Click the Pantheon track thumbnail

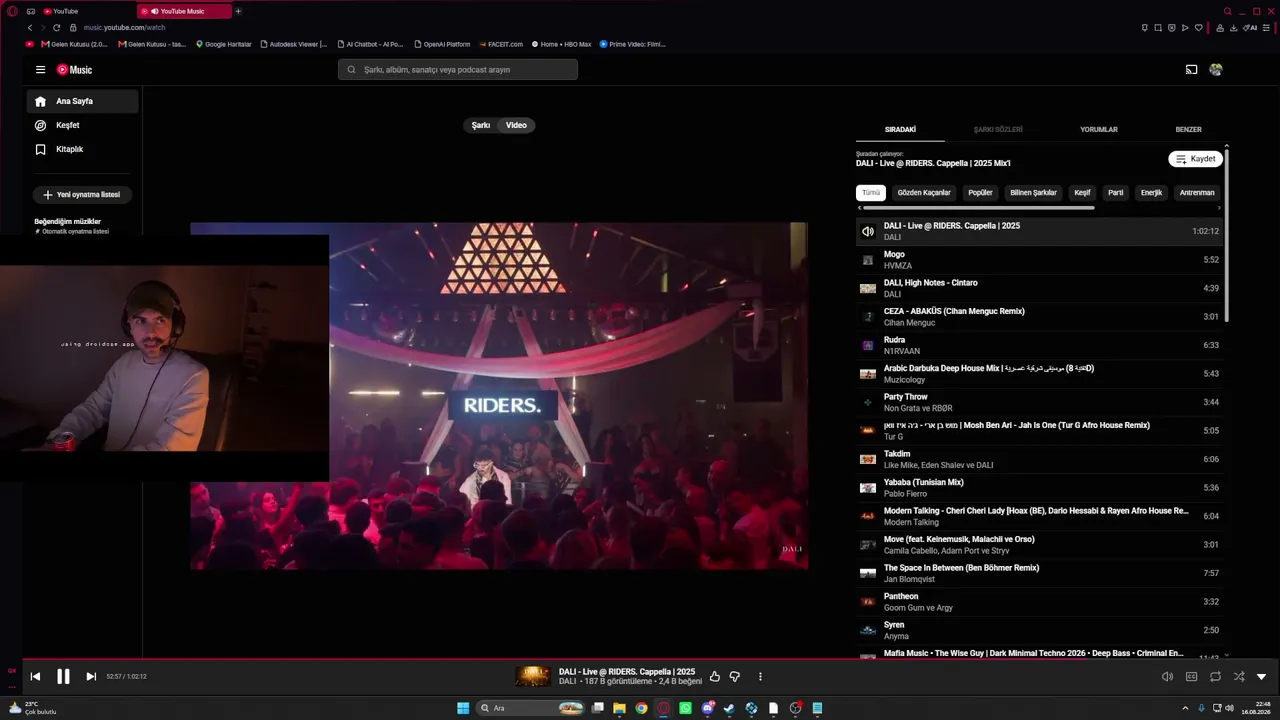pos(868,602)
